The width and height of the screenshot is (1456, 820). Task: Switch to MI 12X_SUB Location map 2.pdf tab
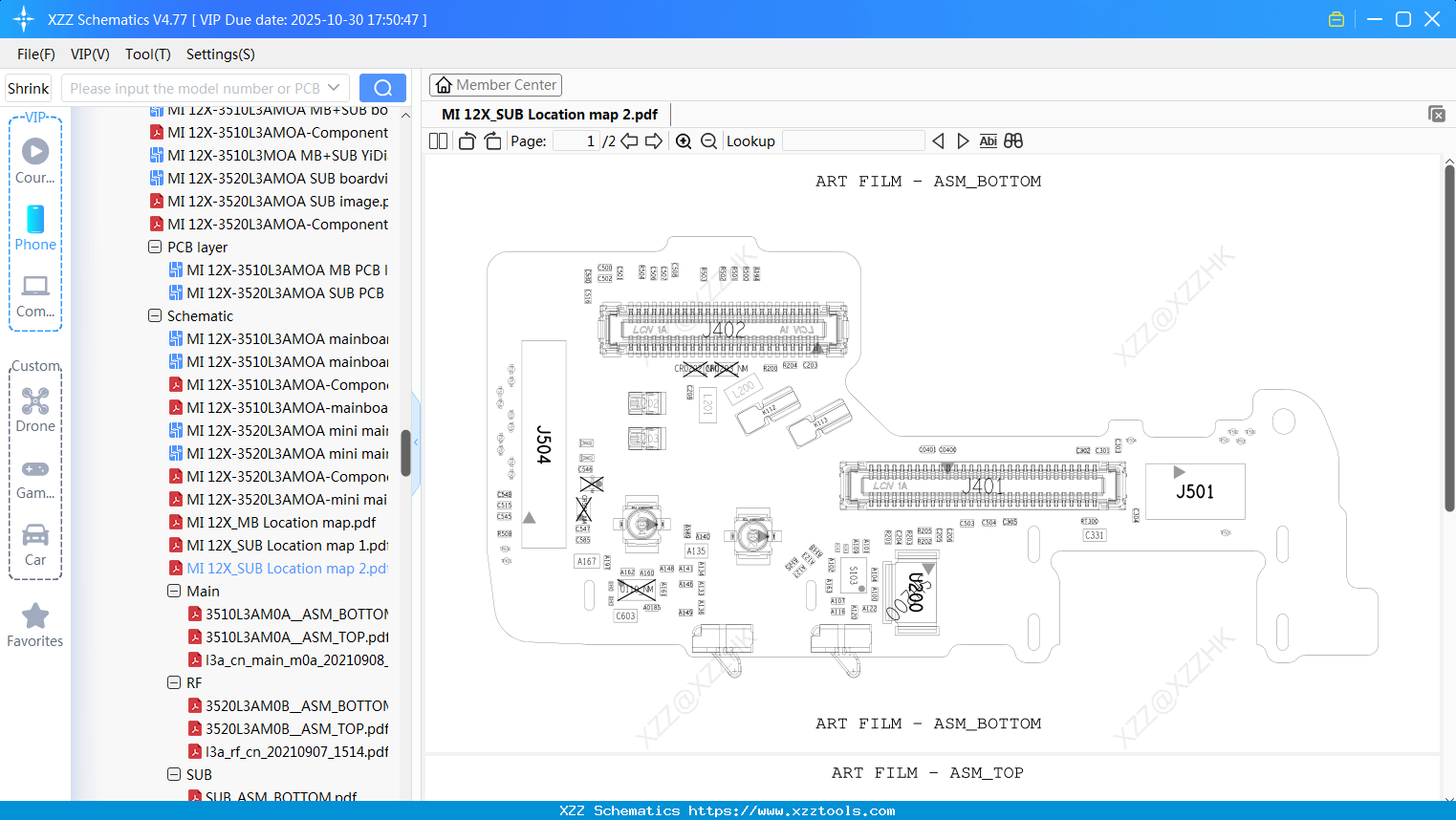549,114
